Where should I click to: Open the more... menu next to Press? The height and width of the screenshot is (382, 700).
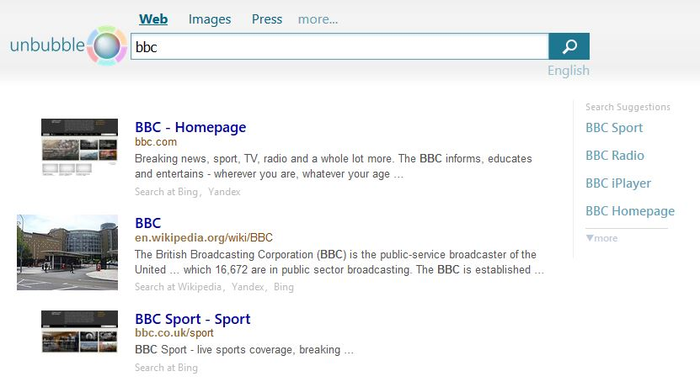pyautogui.click(x=318, y=19)
